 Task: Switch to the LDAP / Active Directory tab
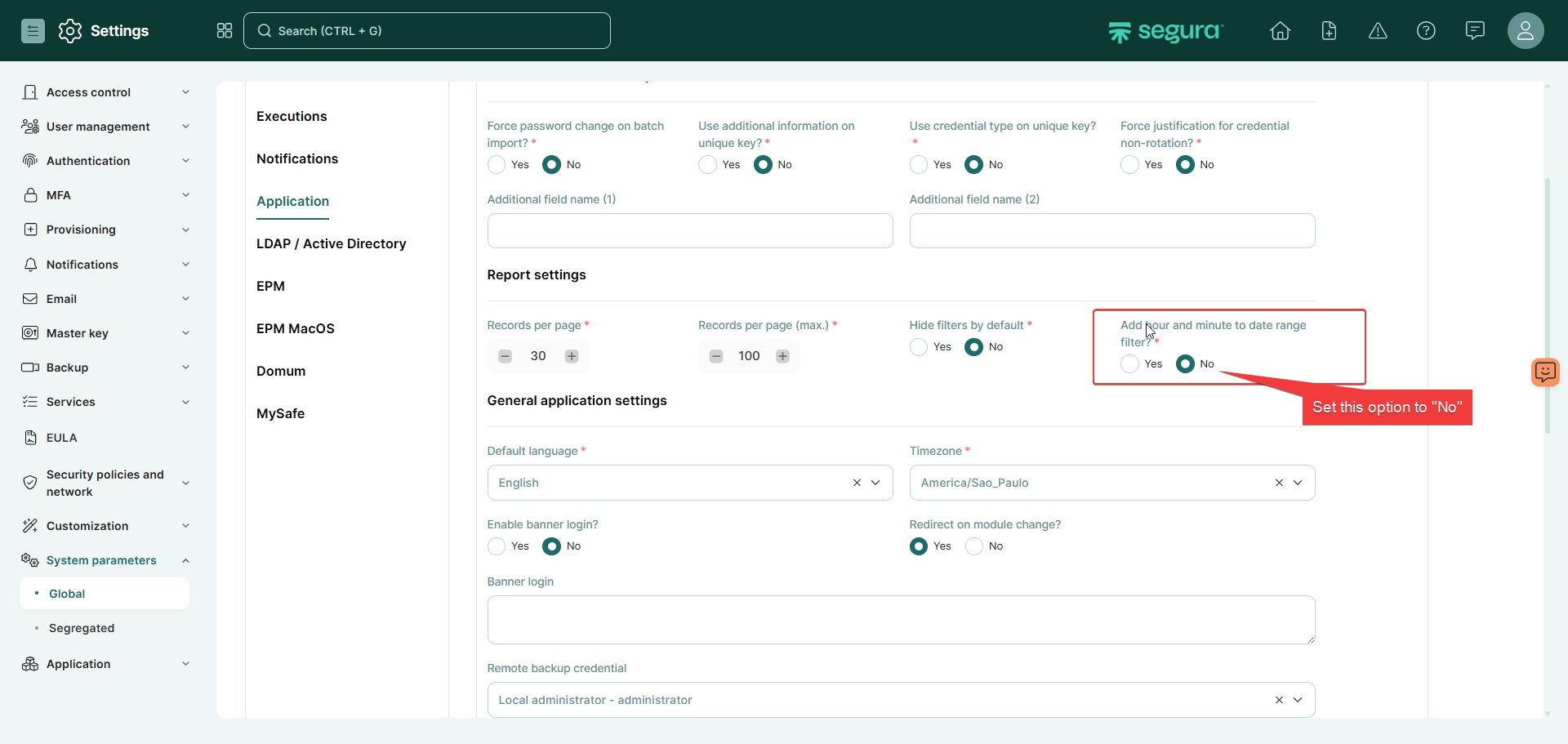(x=331, y=243)
